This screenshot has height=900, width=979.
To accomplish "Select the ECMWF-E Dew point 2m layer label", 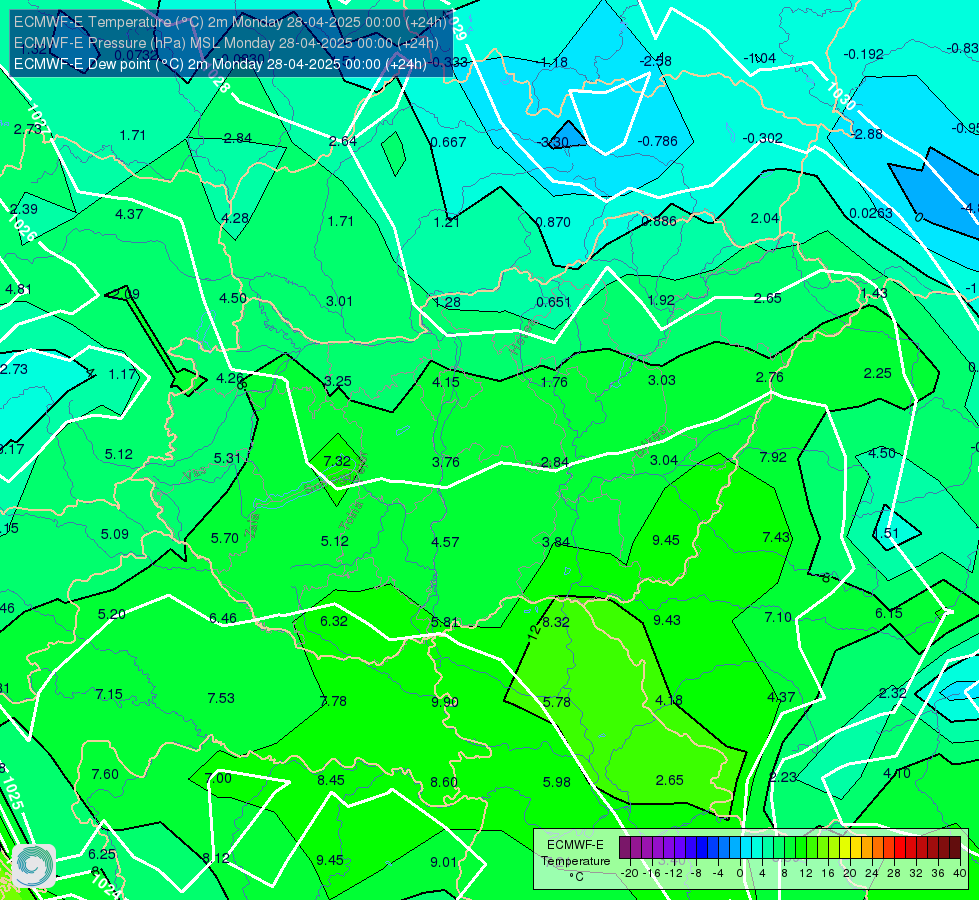I will 220,64.
